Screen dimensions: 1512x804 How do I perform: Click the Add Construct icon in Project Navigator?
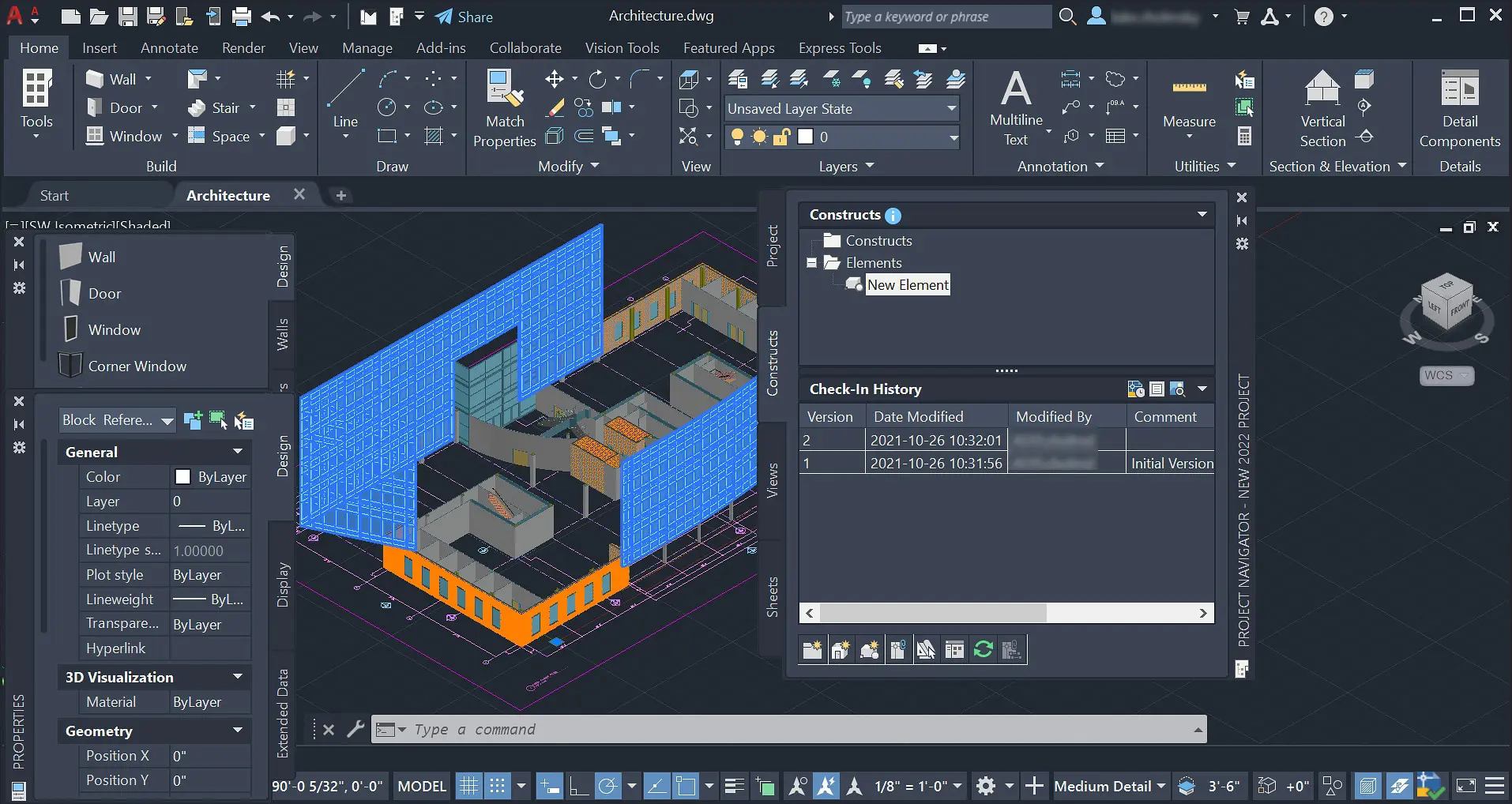pos(840,649)
